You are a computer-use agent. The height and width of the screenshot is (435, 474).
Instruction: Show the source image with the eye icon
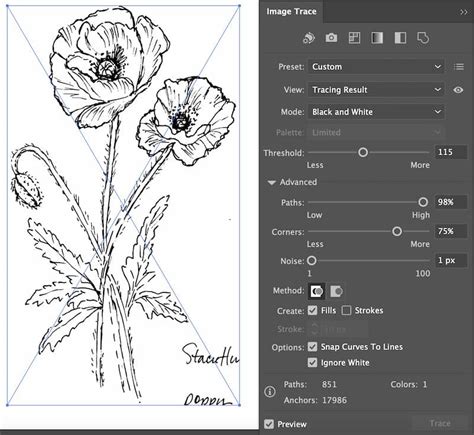(458, 90)
